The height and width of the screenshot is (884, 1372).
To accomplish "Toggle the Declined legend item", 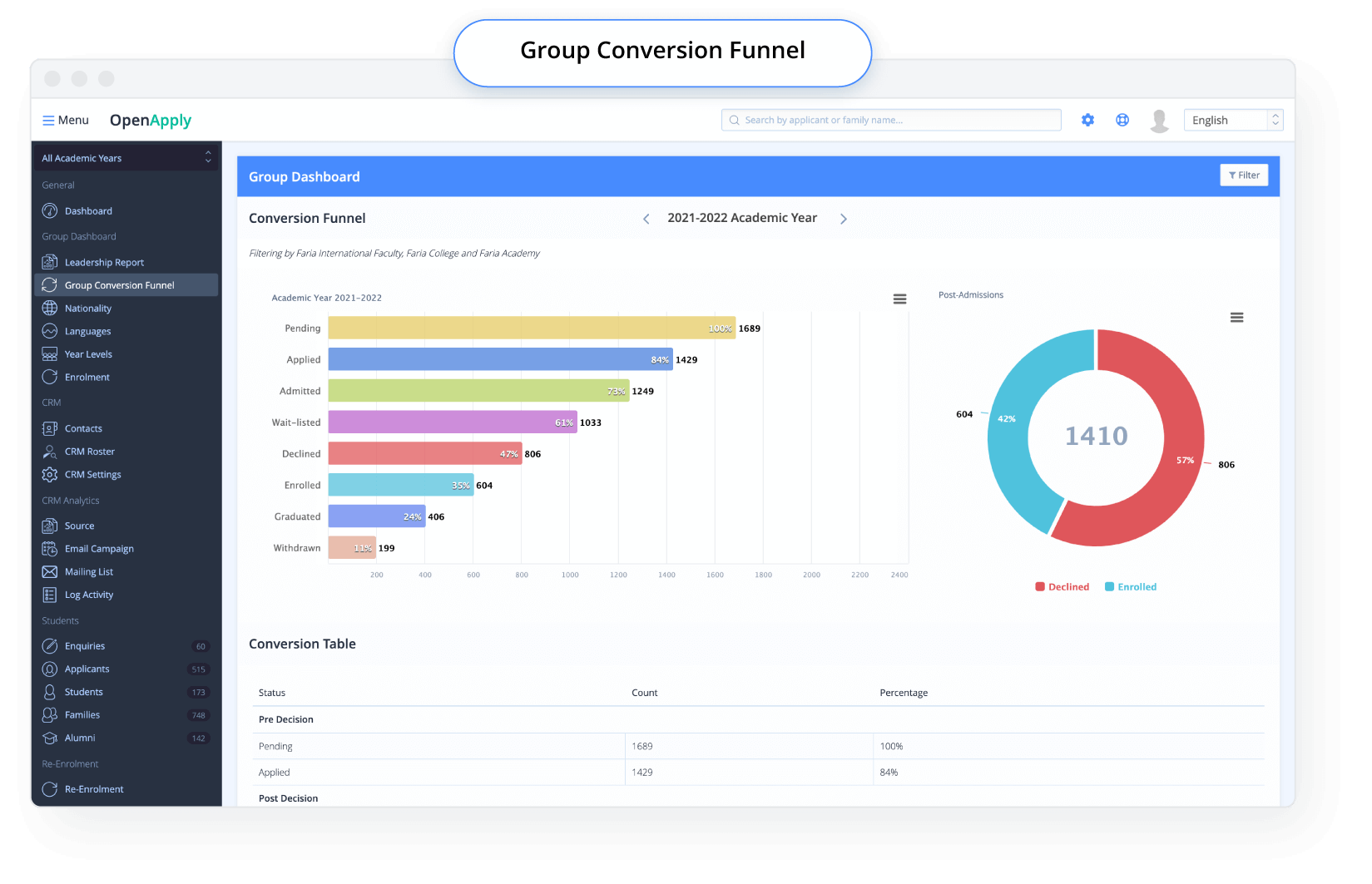I will coord(1062,587).
